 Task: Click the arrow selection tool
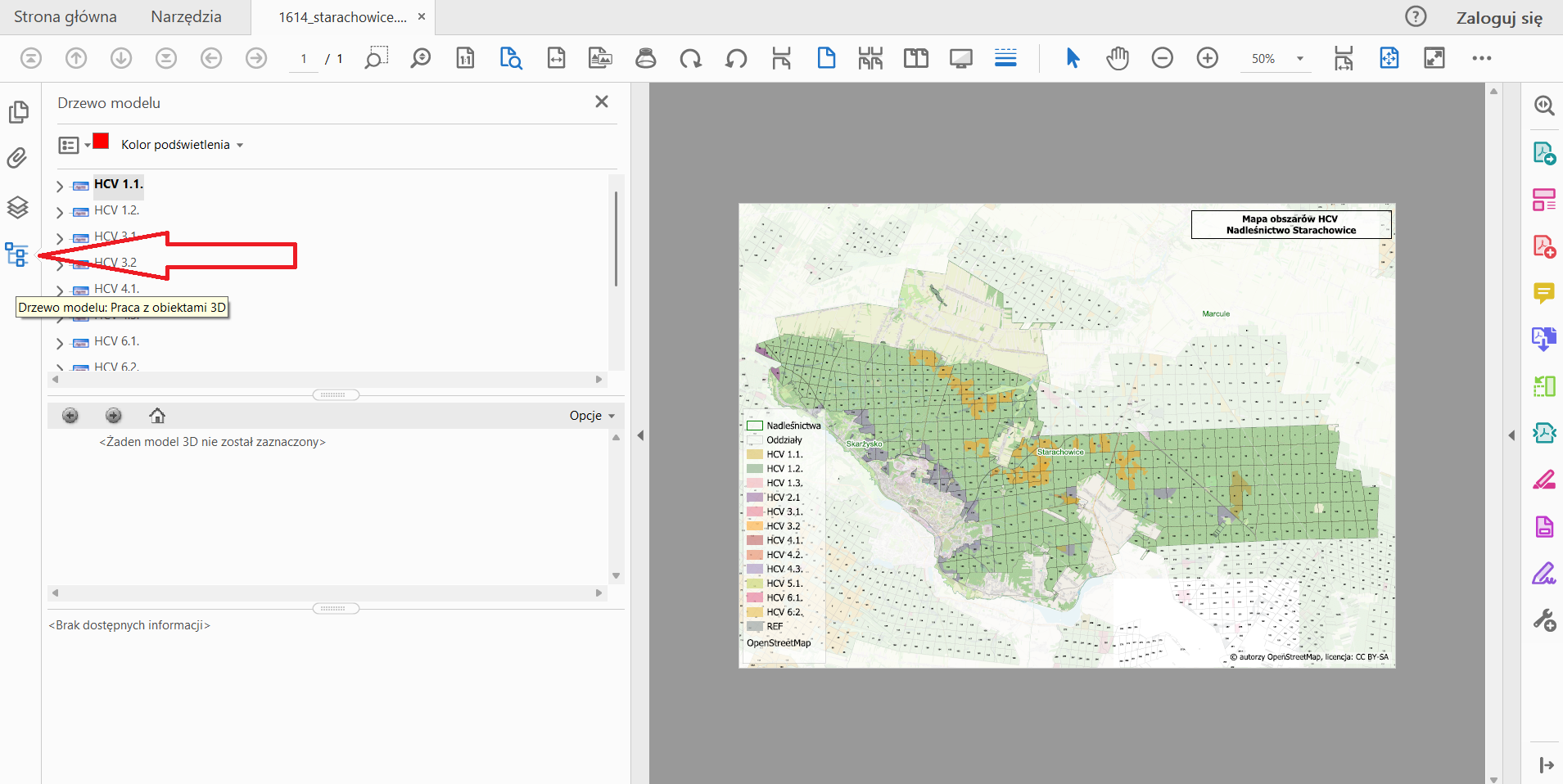click(1073, 58)
